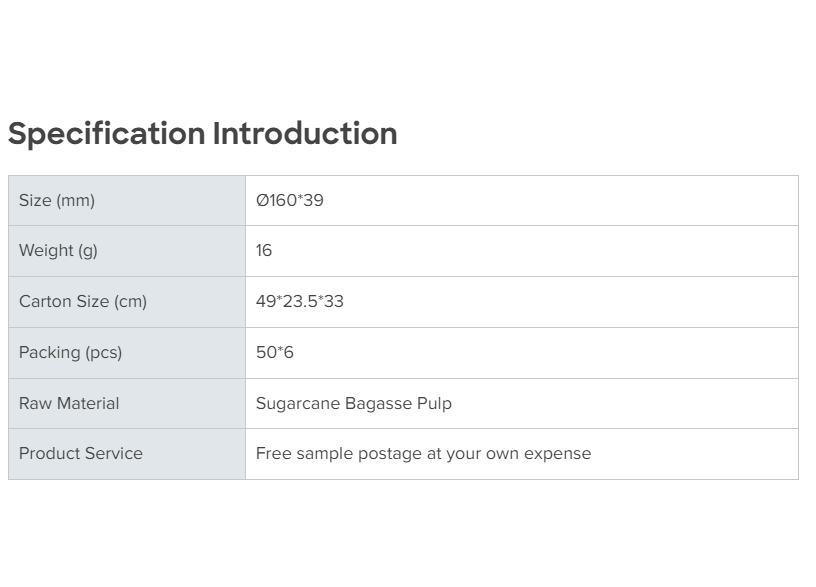Click the word "Sugarcane" in the table
Screen dimensions: 816x587
(x=298, y=403)
